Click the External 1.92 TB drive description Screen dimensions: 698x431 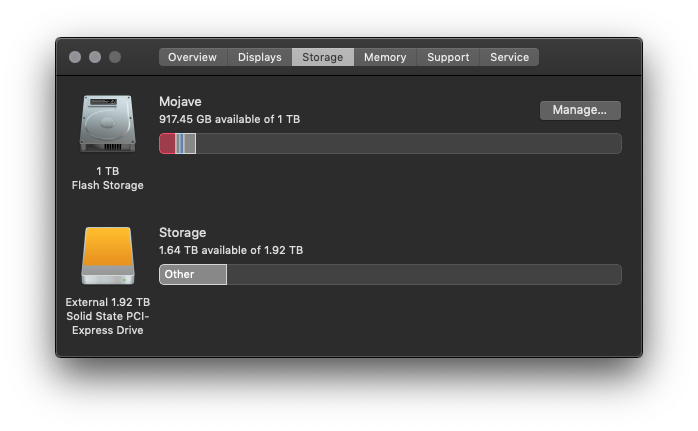(108, 316)
